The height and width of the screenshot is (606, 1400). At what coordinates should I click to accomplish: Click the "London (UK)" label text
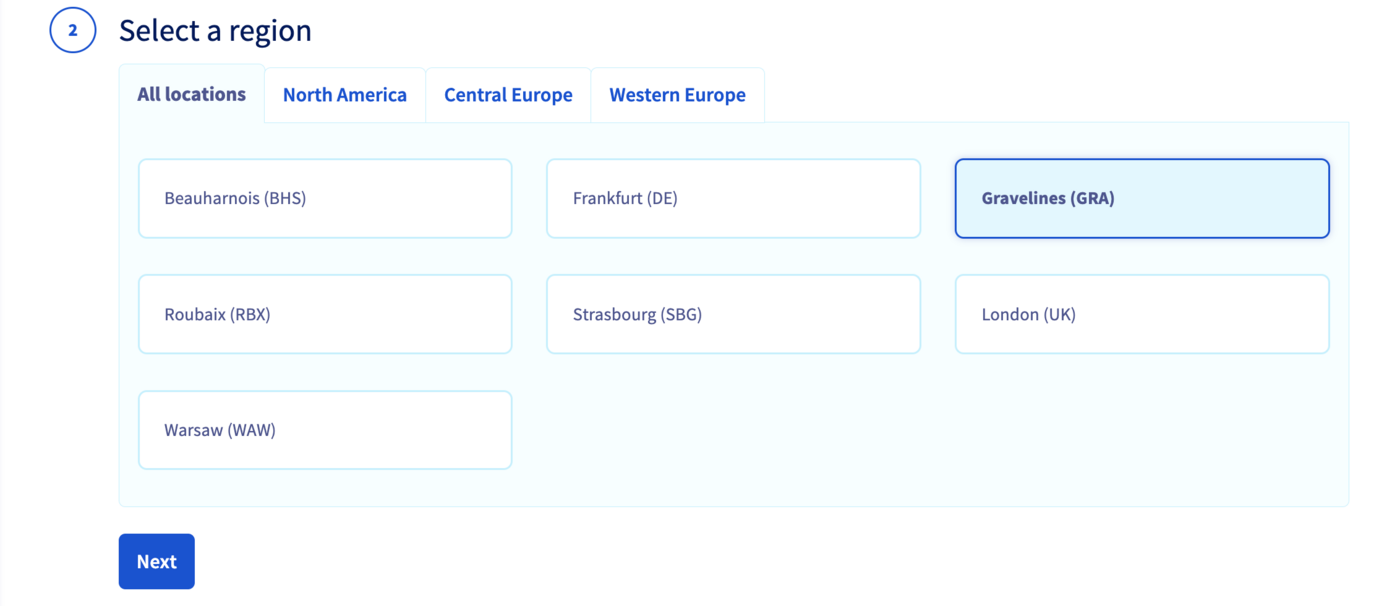(1028, 315)
